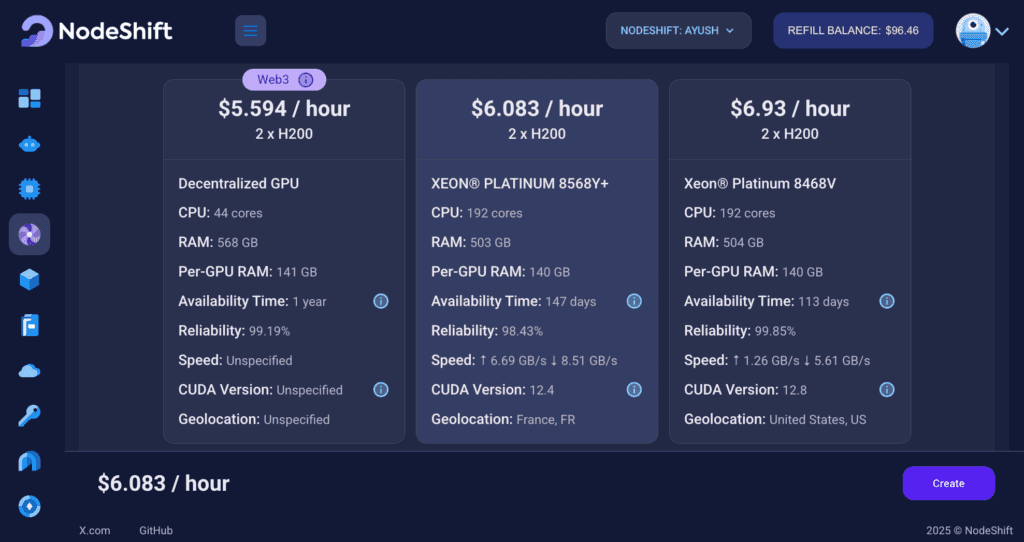Expand the NODESHIFT: AYUSH dropdown
Image resolution: width=1024 pixels, height=542 pixels.
pos(679,31)
